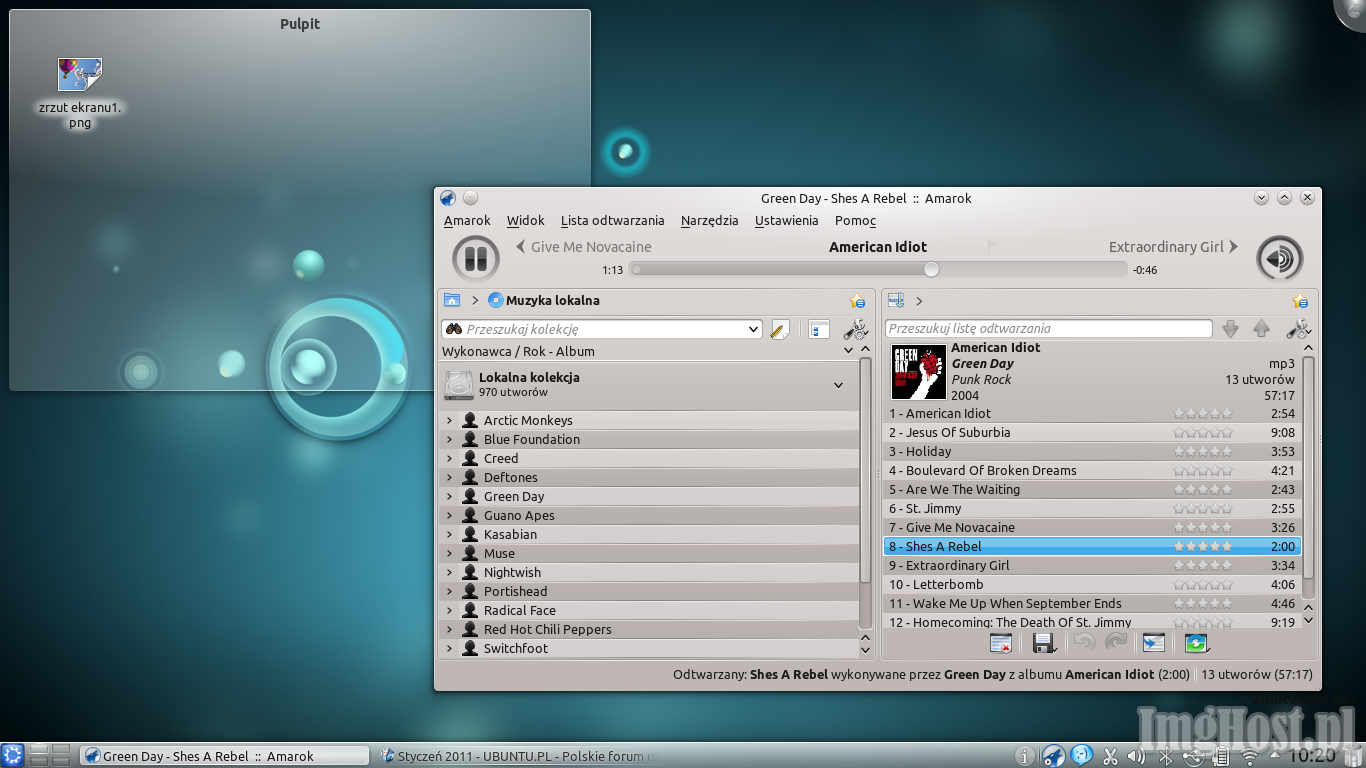Open playlist search options wrench icon
Image resolution: width=1366 pixels, height=768 pixels.
pyautogui.click(x=1298, y=328)
